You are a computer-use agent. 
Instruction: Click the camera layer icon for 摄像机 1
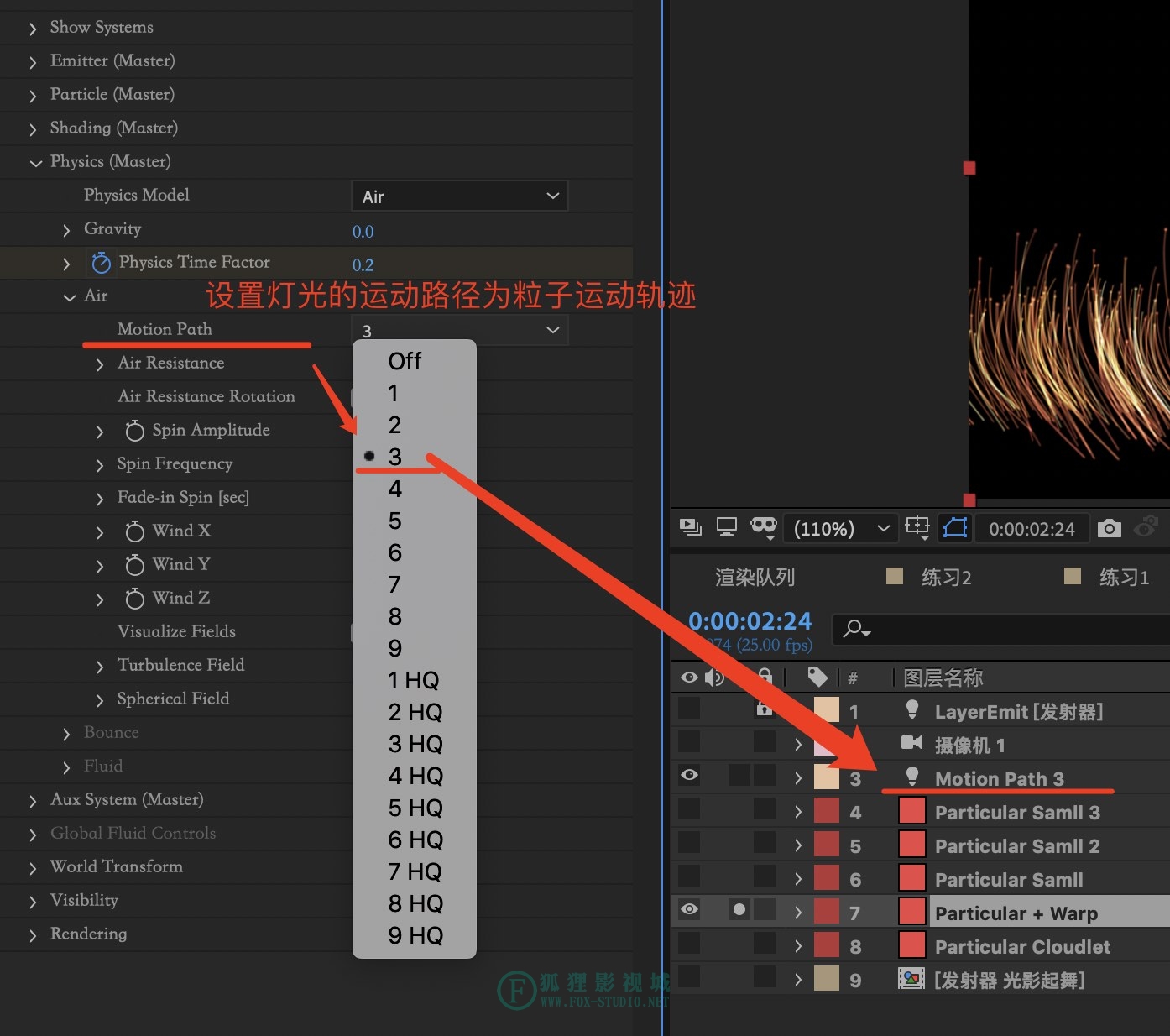point(911,742)
